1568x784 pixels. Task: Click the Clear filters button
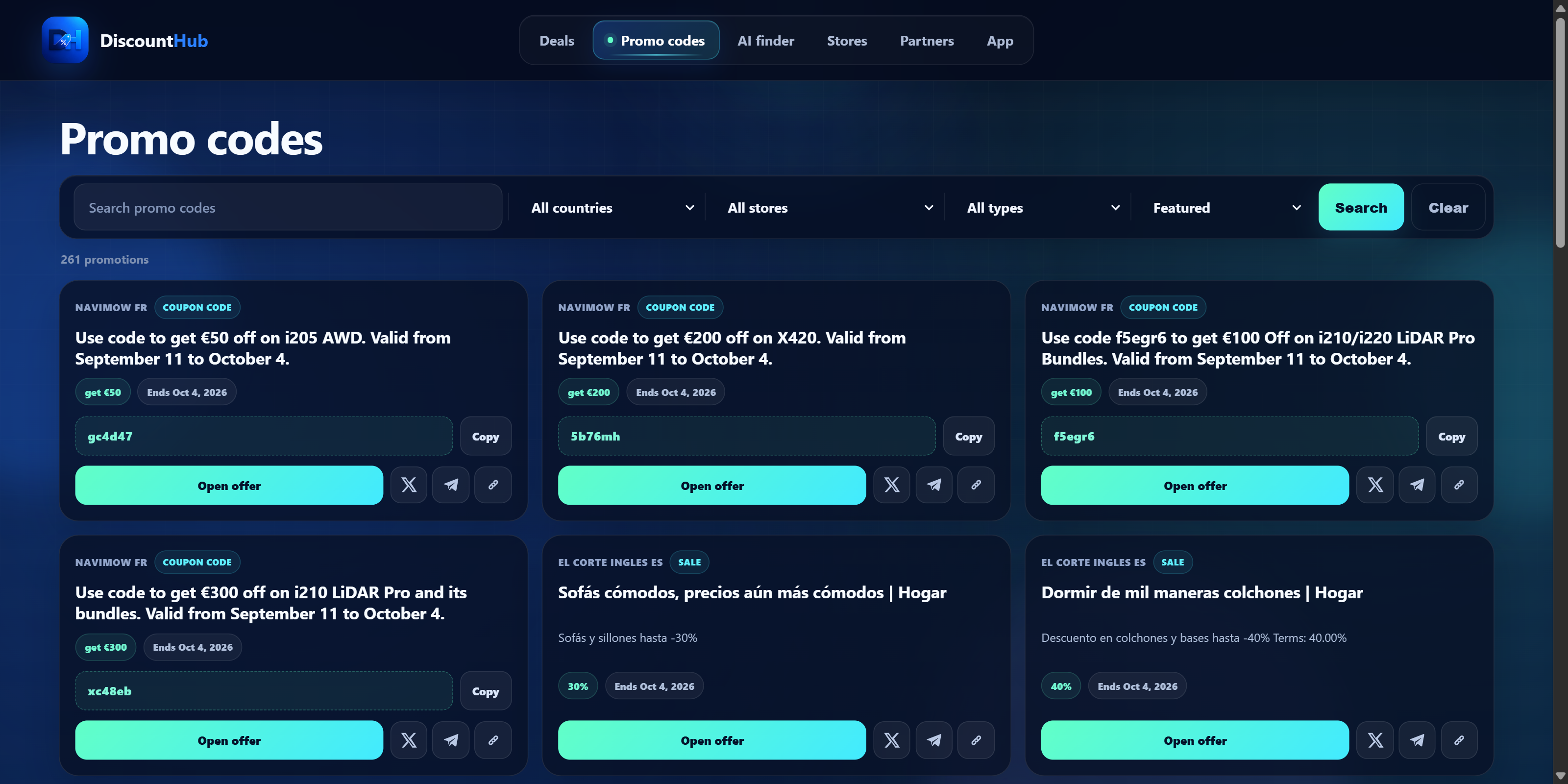point(1448,207)
